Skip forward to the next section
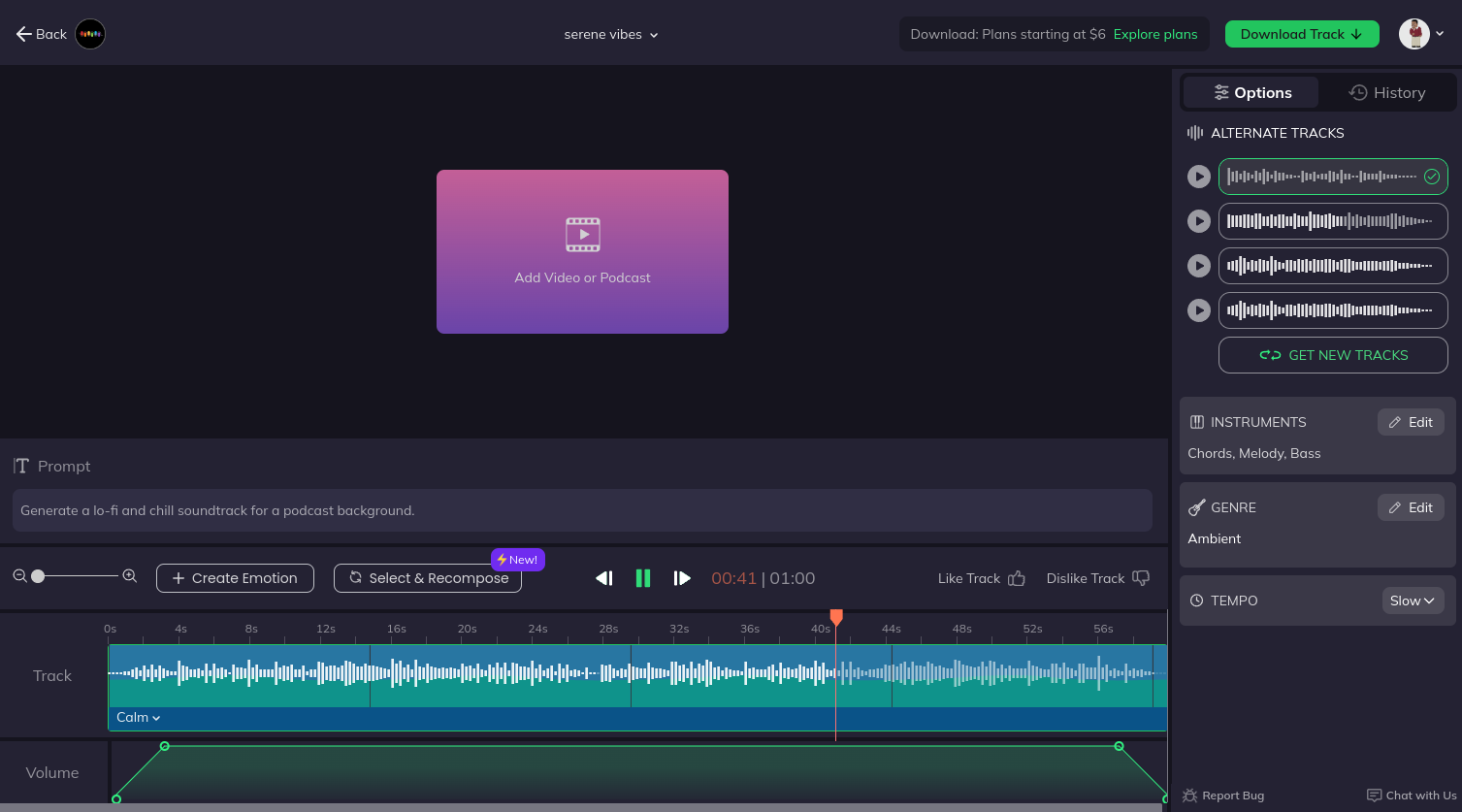 682,578
